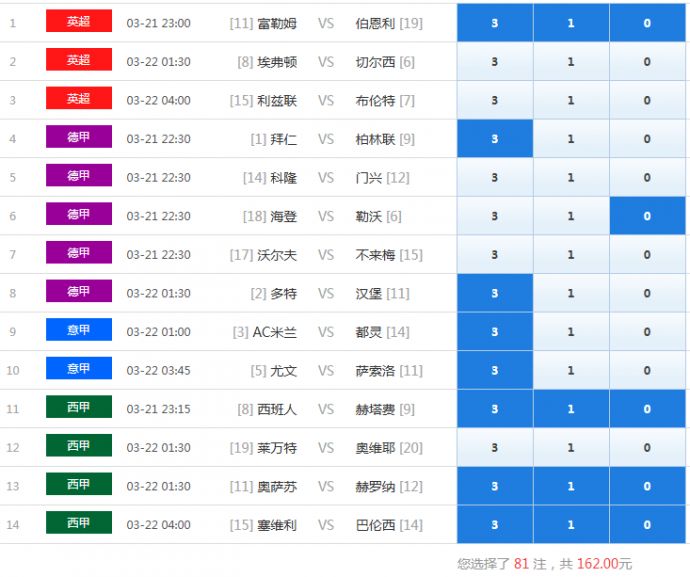
Task: Toggle the 3 option for 富勒姆 vs 伯恩利
Action: [x=495, y=23]
